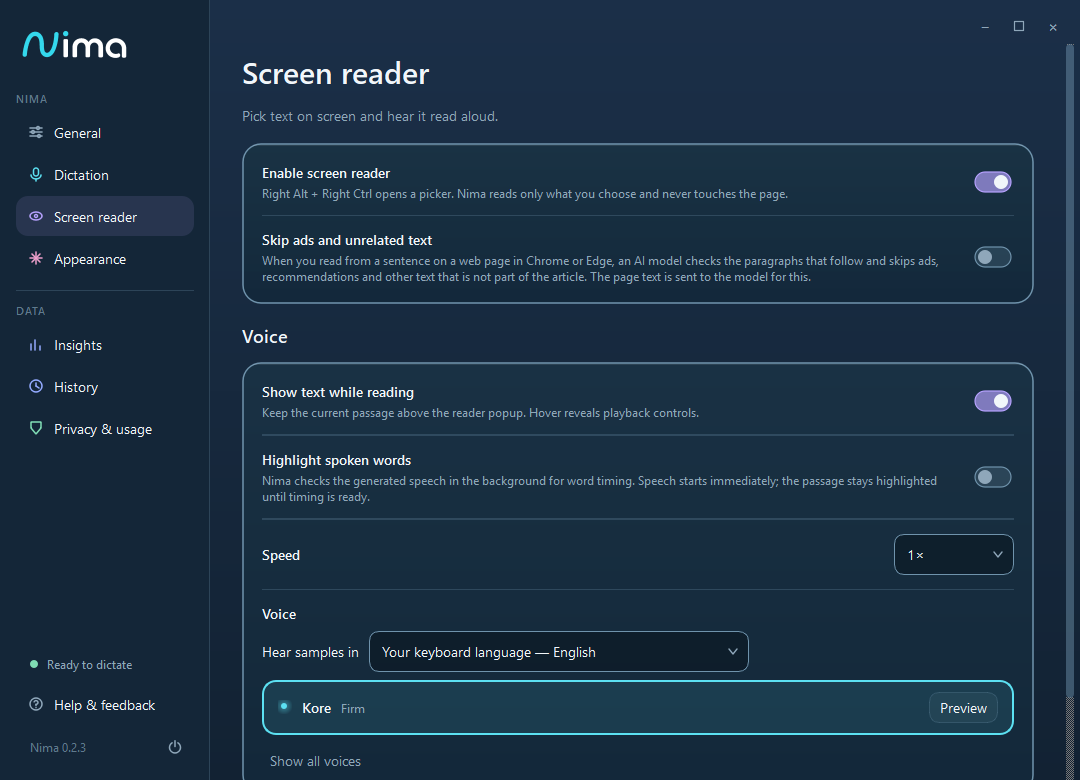Open History page
This screenshot has width=1080, height=780.
point(105,387)
